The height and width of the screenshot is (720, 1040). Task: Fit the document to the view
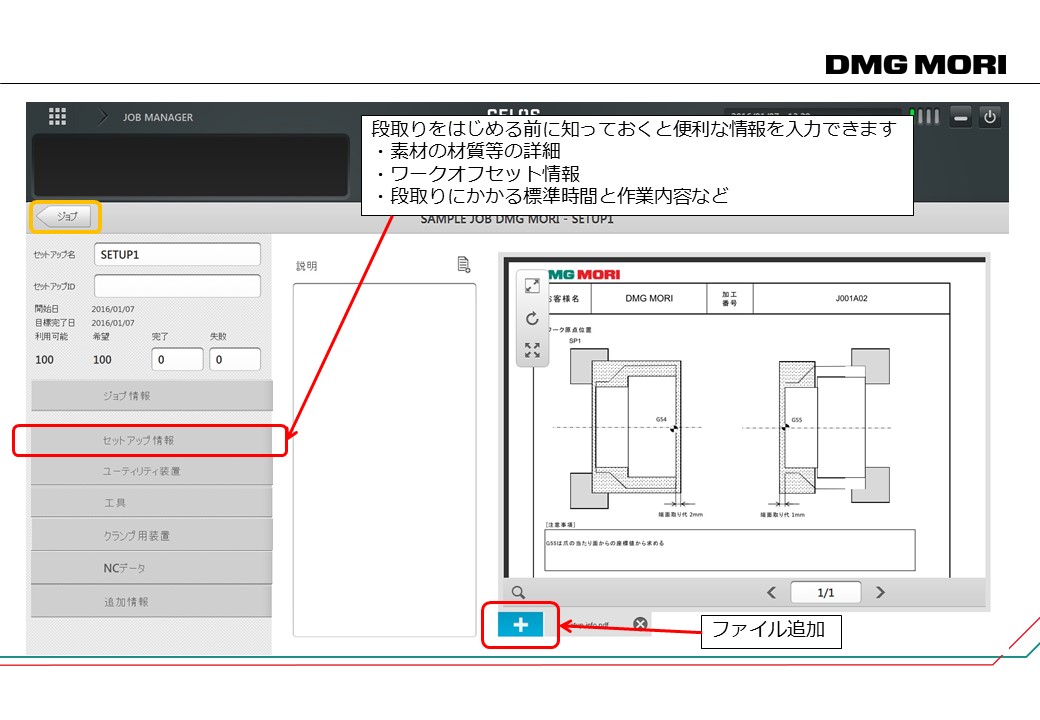532,350
